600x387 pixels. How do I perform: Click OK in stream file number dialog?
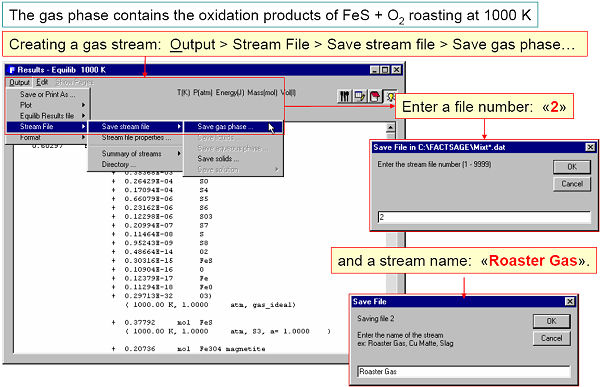pos(572,167)
